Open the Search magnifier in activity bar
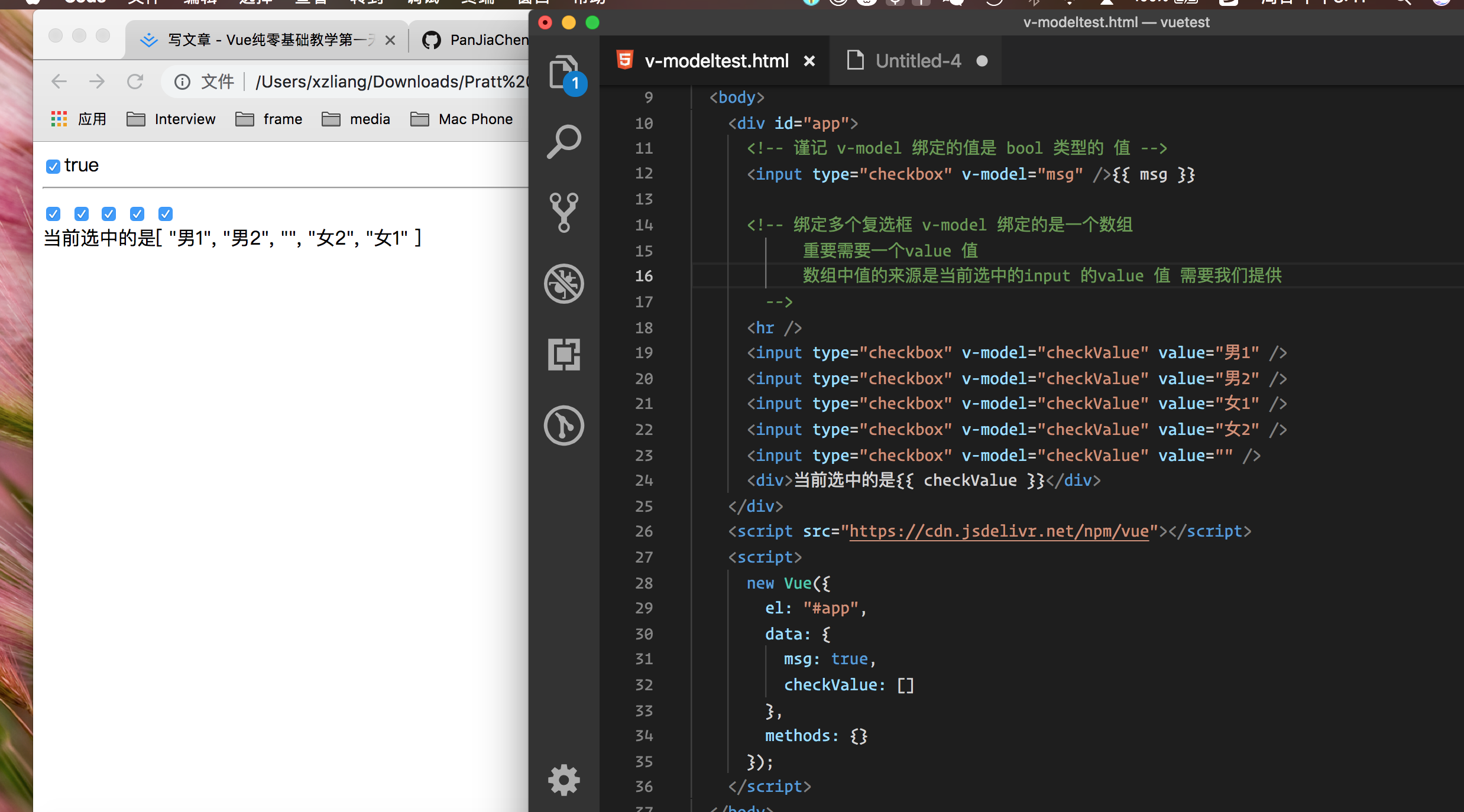1464x812 pixels. 563,142
